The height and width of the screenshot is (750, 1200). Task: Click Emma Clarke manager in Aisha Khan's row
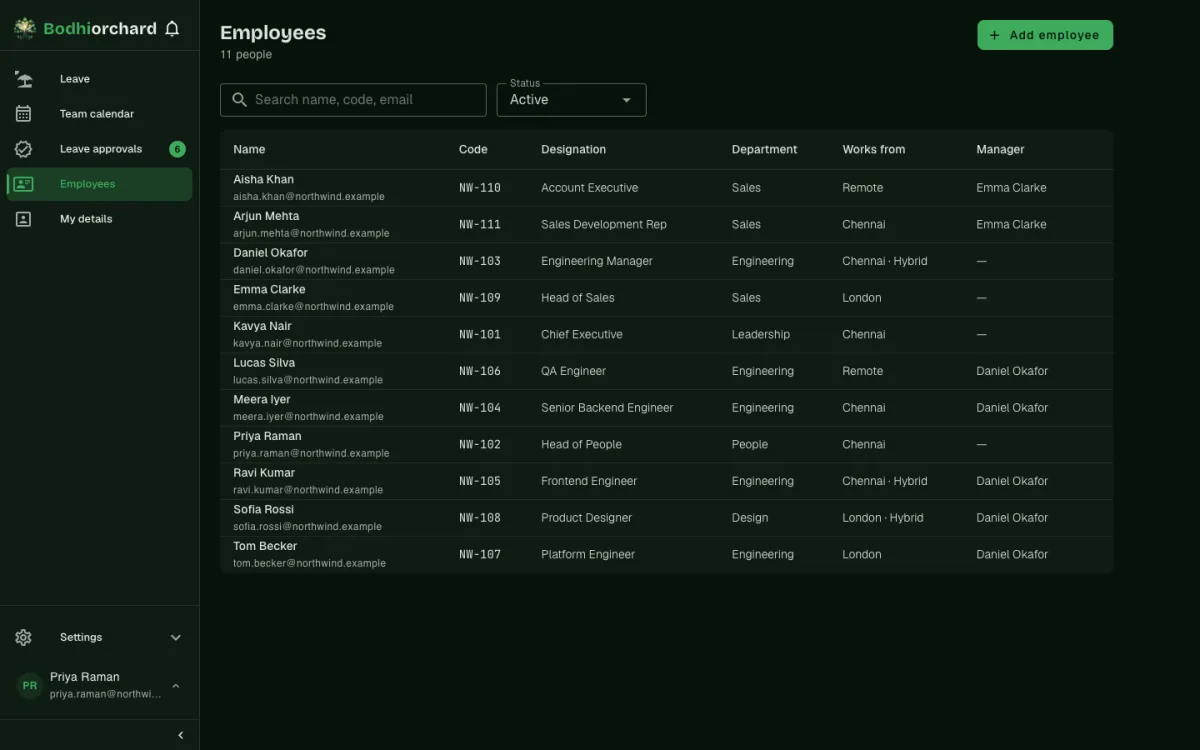pos(1011,188)
